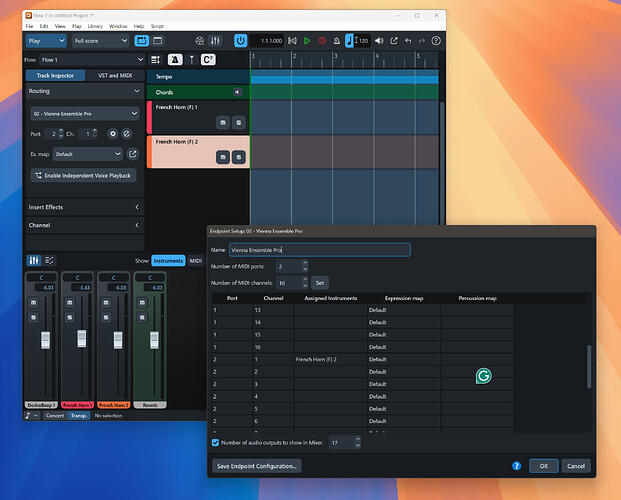Increase the Number of MIDI ports stepper
The height and width of the screenshot is (500, 621).
point(305,263)
